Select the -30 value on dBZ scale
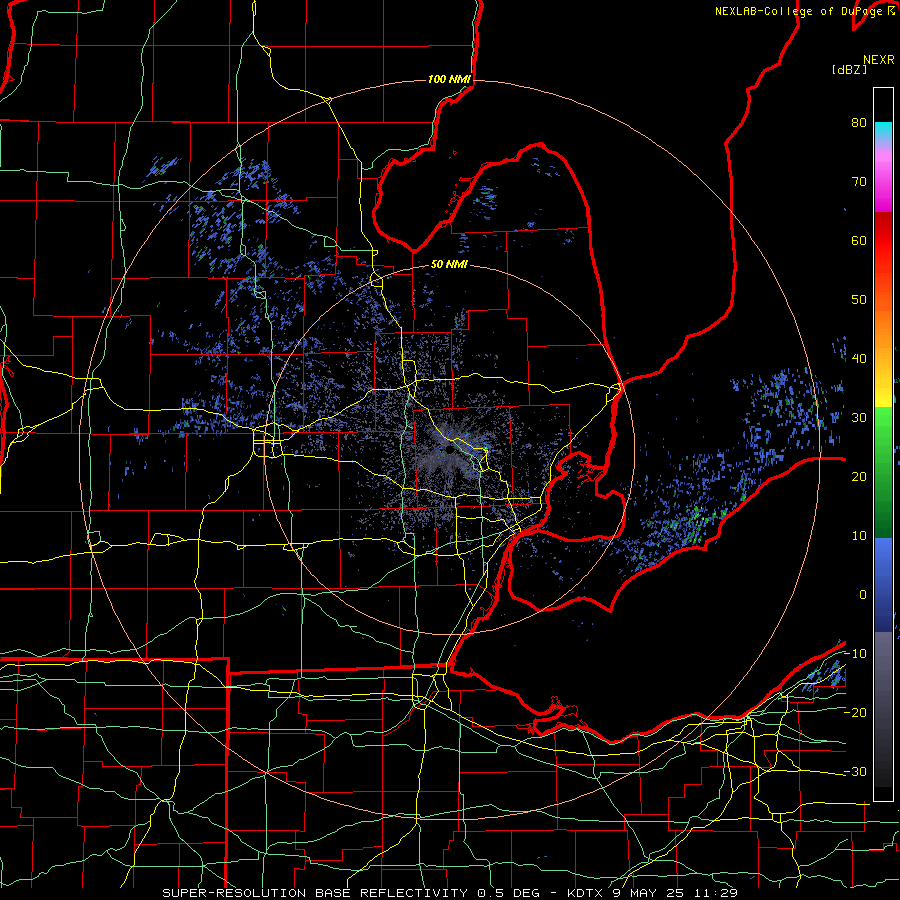Viewport: 900px width, 900px height. (x=855, y=772)
